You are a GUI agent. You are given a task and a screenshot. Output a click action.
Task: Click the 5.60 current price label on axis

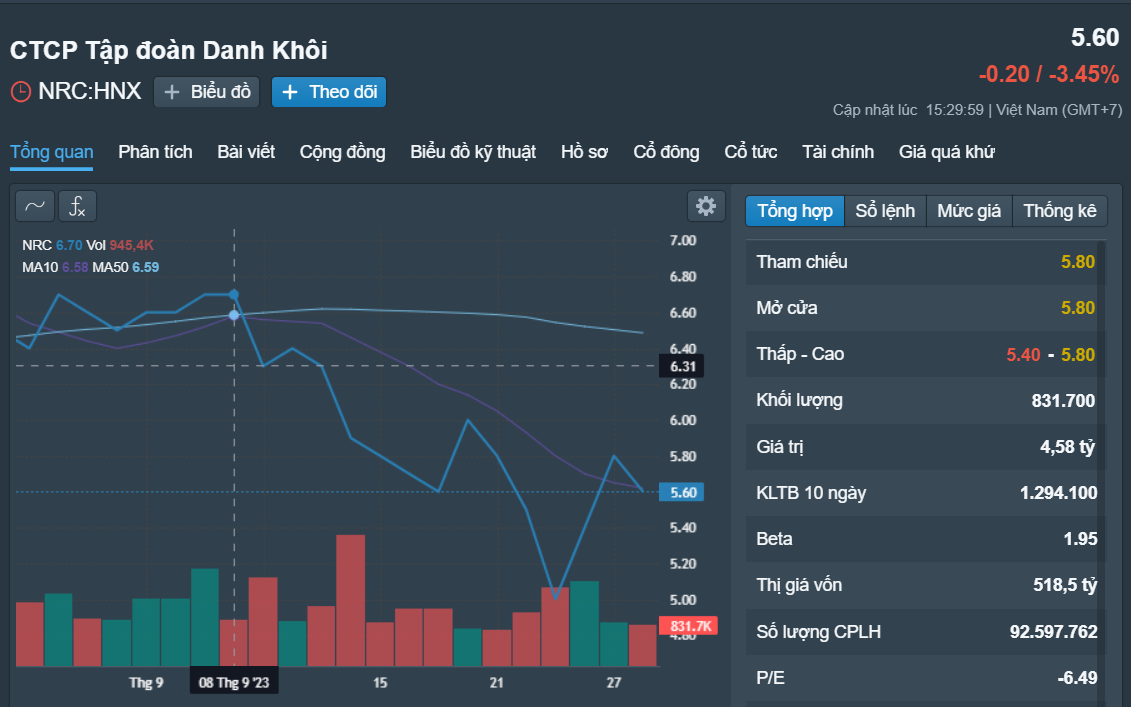tap(682, 492)
